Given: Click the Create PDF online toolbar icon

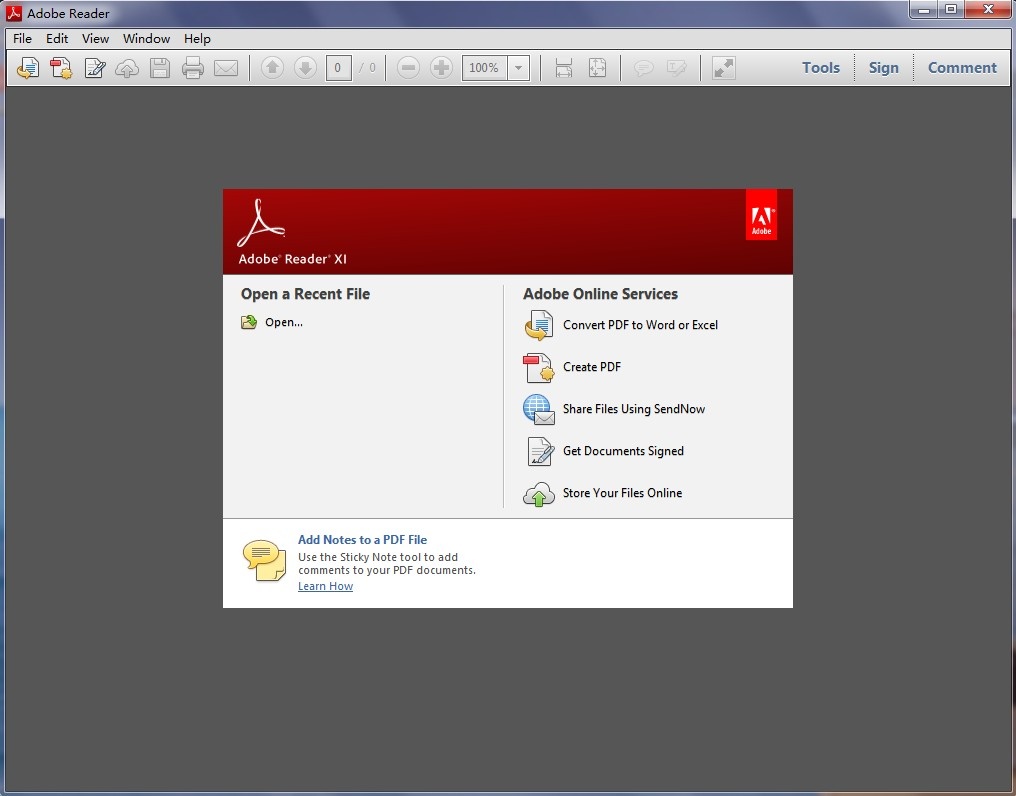Looking at the screenshot, I should [61, 68].
